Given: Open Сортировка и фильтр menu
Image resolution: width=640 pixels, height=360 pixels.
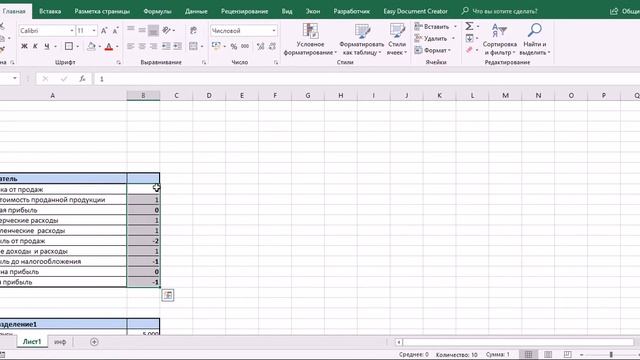Looking at the screenshot, I should [500, 39].
